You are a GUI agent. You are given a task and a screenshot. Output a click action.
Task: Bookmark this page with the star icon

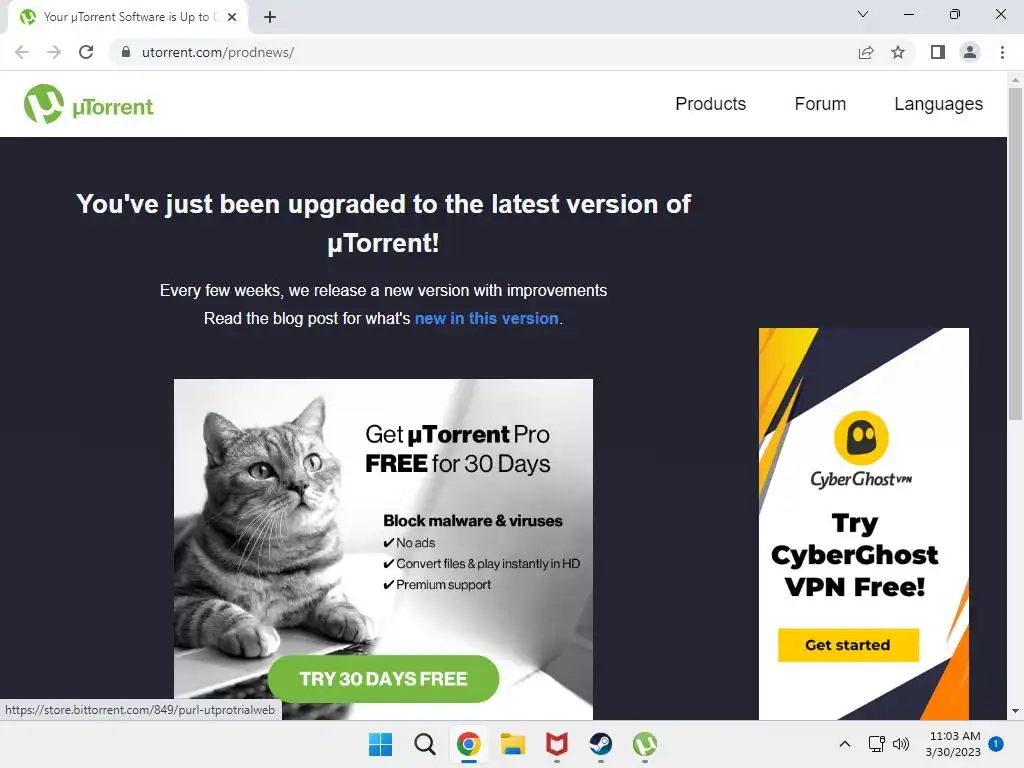click(x=898, y=52)
